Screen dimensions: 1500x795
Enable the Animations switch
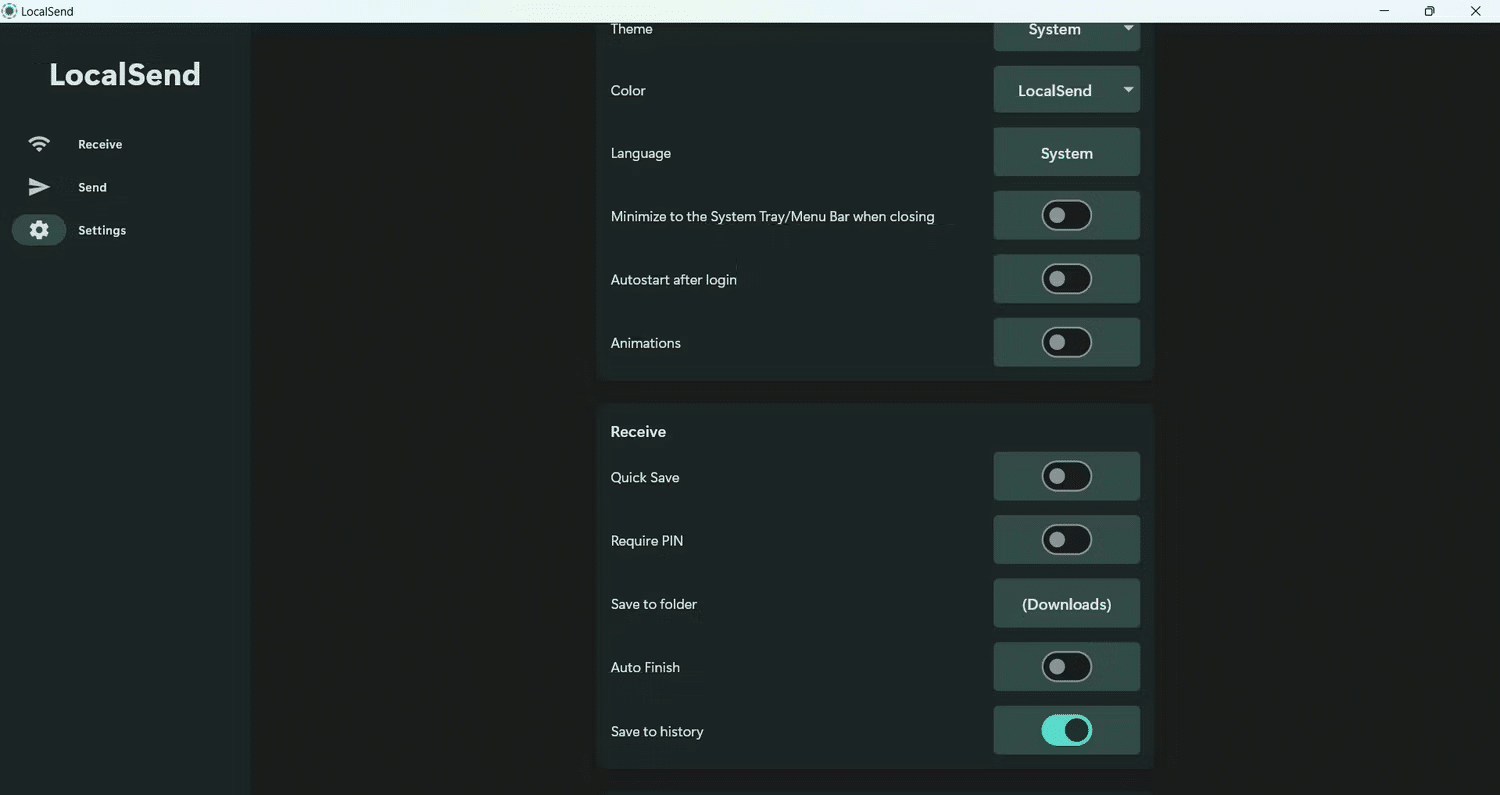click(x=1066, y=342)
